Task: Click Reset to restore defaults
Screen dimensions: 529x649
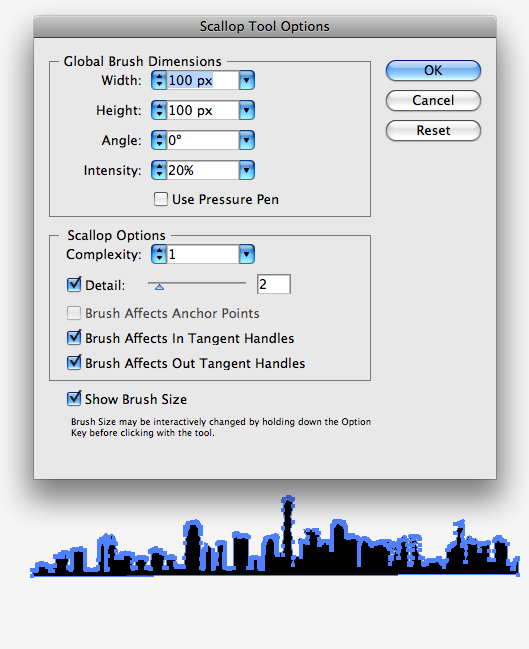Action: pos(433,131)
